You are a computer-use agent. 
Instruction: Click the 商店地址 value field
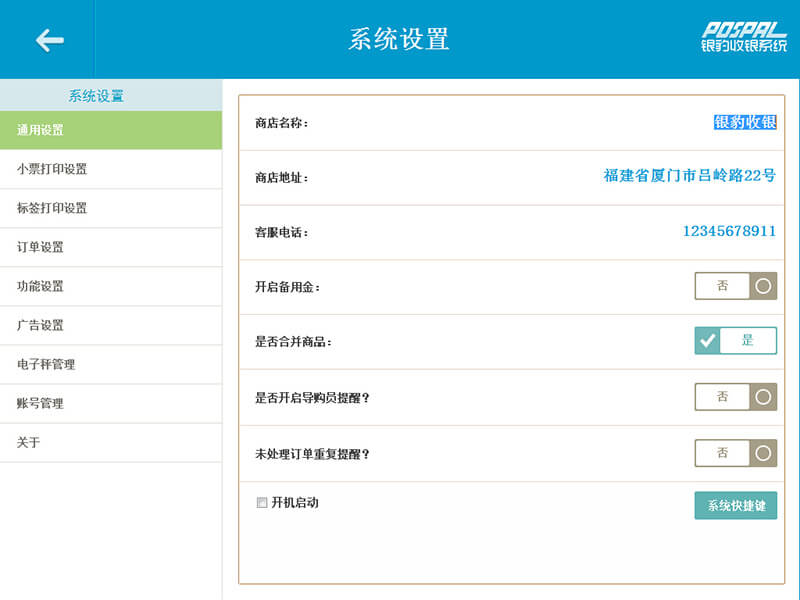(689, 176)
